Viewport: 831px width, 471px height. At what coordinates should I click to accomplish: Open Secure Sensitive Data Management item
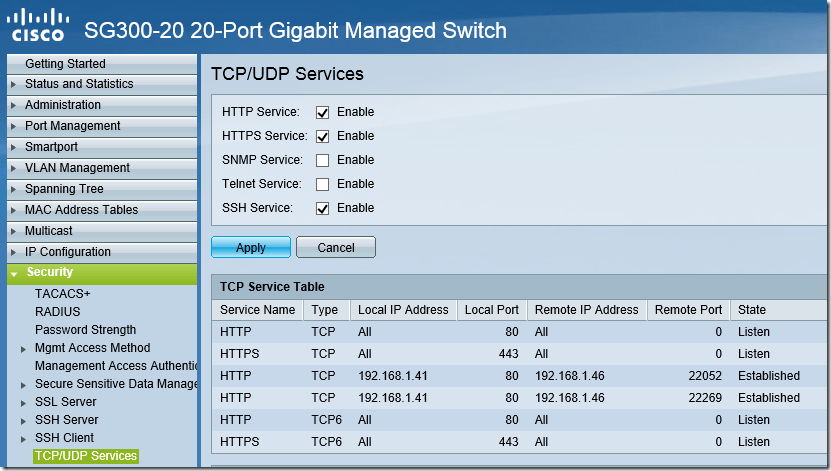click(116, 384)
